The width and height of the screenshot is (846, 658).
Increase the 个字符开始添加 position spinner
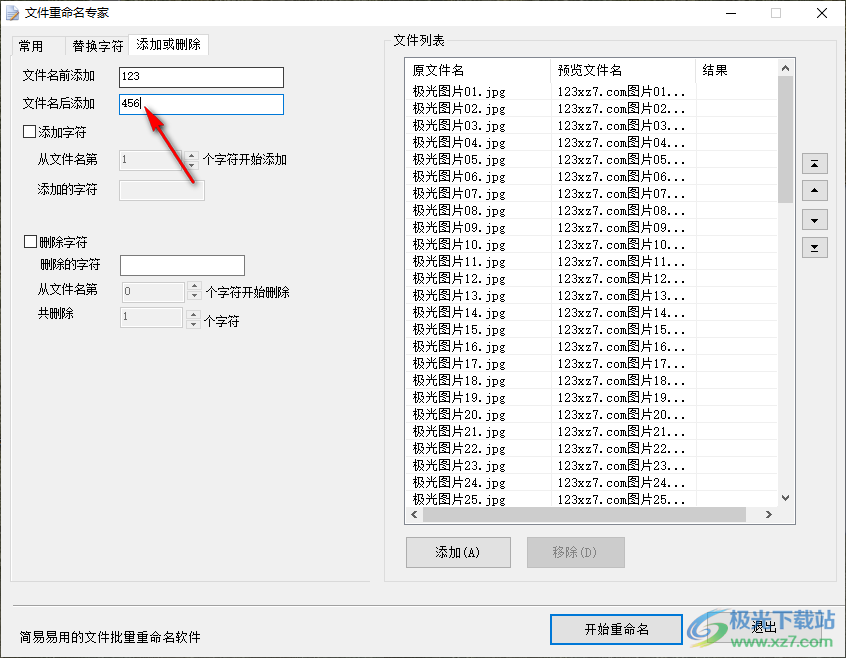pos(192,155)
